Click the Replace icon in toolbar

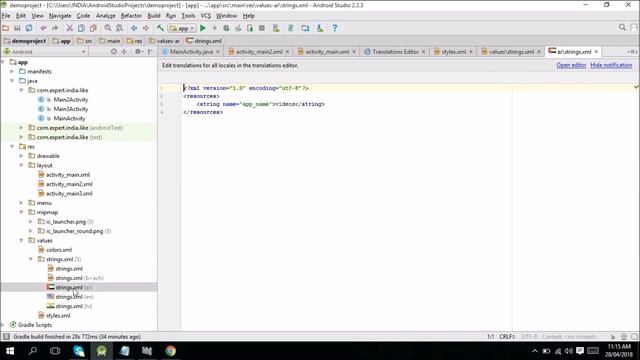coord(120,28)
